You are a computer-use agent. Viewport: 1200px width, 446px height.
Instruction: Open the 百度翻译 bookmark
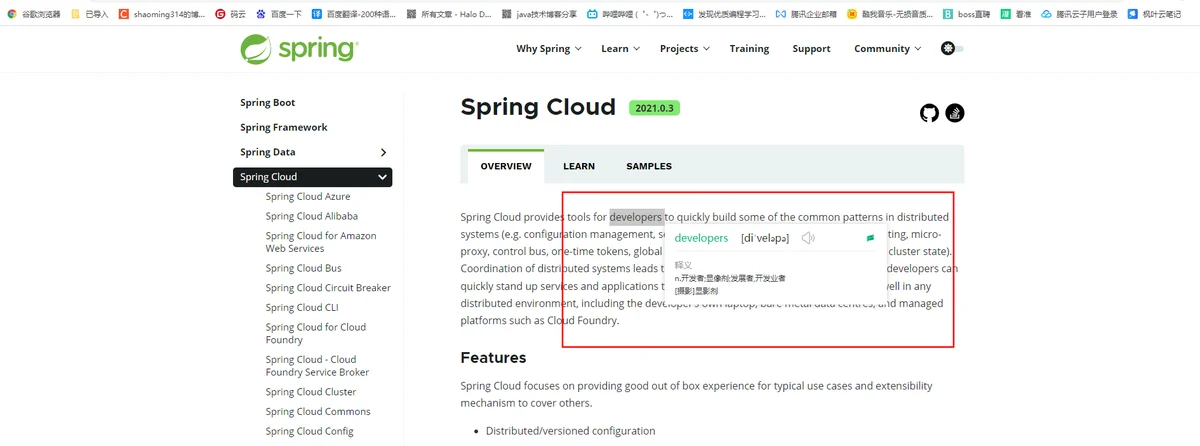353,14
